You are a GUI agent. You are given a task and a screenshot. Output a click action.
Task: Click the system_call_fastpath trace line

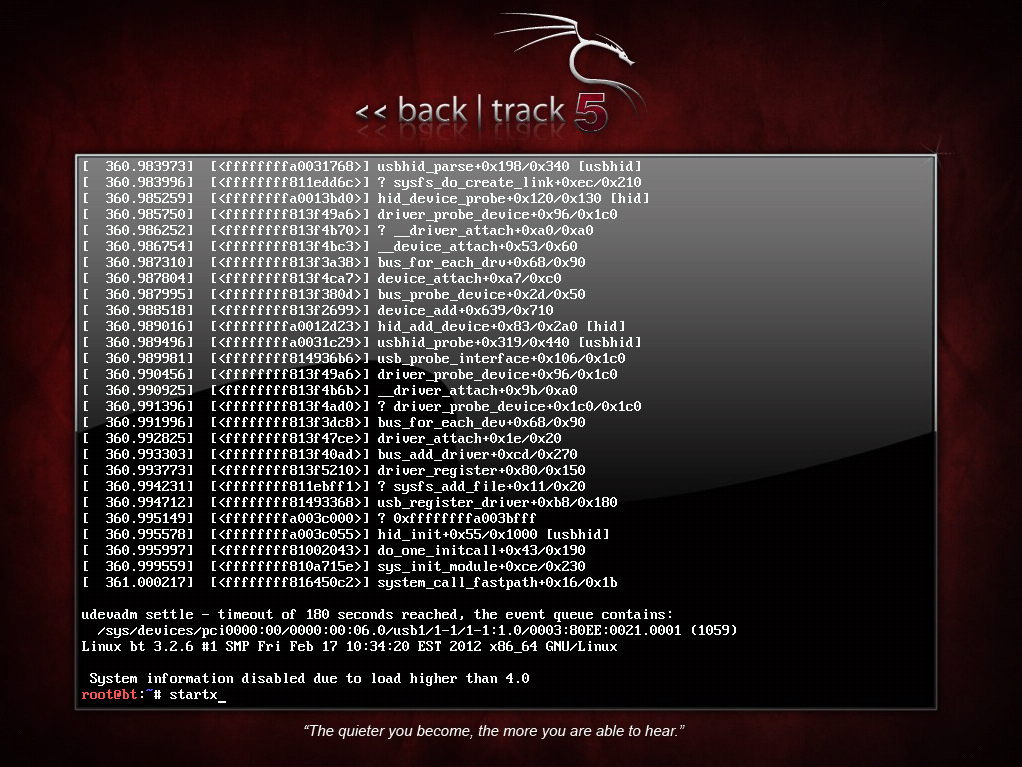coord(349,583)
